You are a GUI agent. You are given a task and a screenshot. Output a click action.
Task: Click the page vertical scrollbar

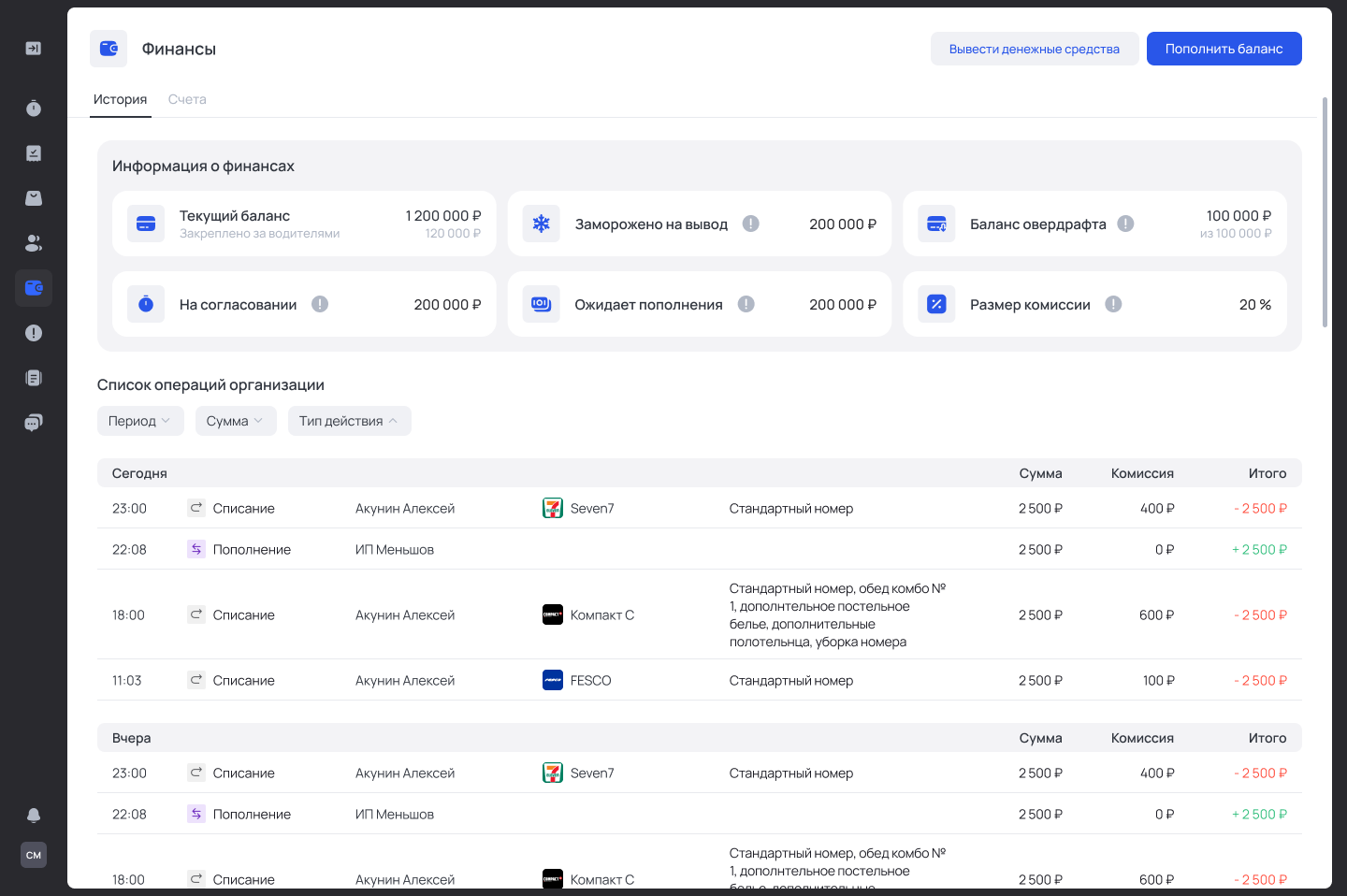click(1325, 212)
